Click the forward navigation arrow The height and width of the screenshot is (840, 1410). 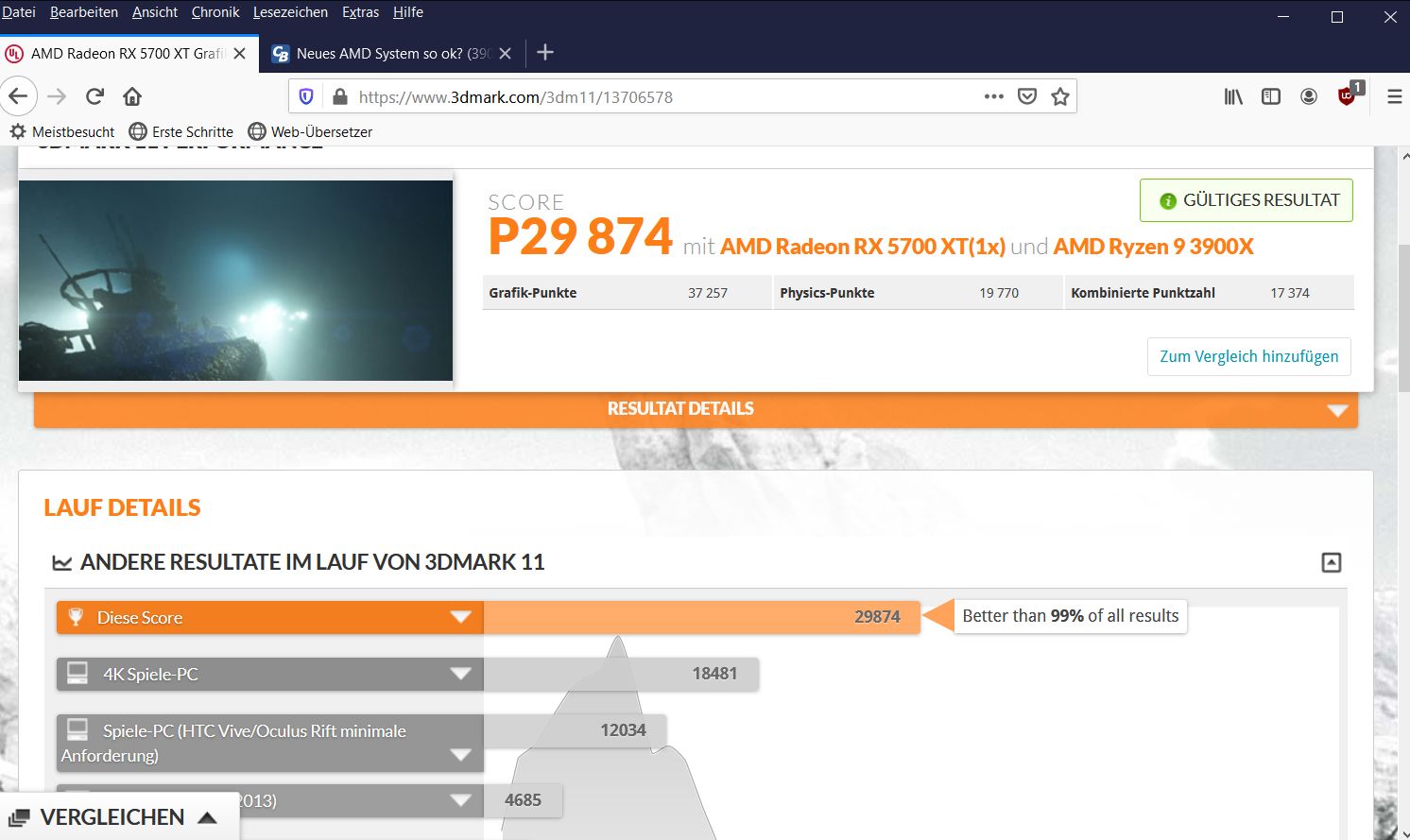coord(57,96)
